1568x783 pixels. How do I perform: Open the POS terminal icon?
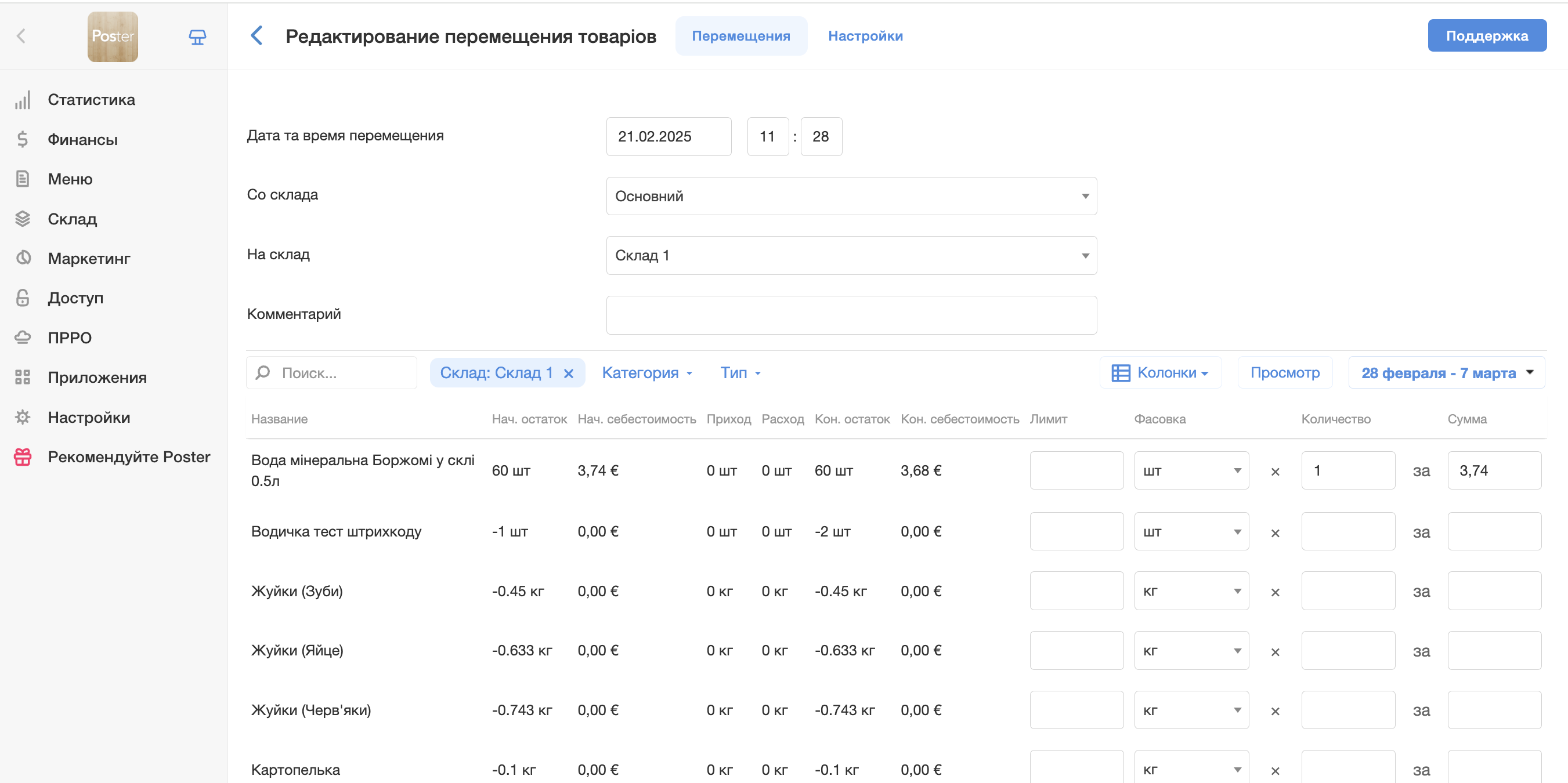[197, 37]
